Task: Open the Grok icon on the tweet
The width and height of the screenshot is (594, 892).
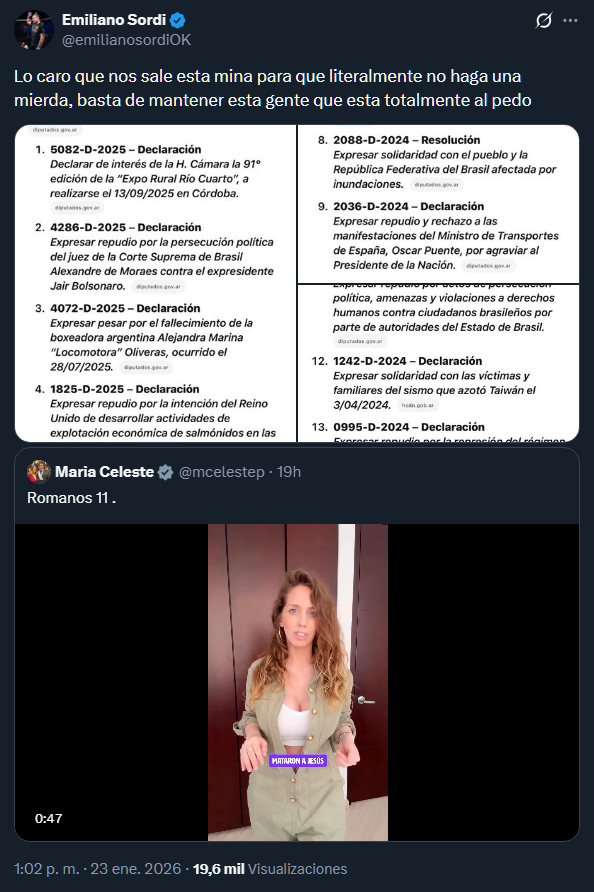Action: tap(544, 20)
